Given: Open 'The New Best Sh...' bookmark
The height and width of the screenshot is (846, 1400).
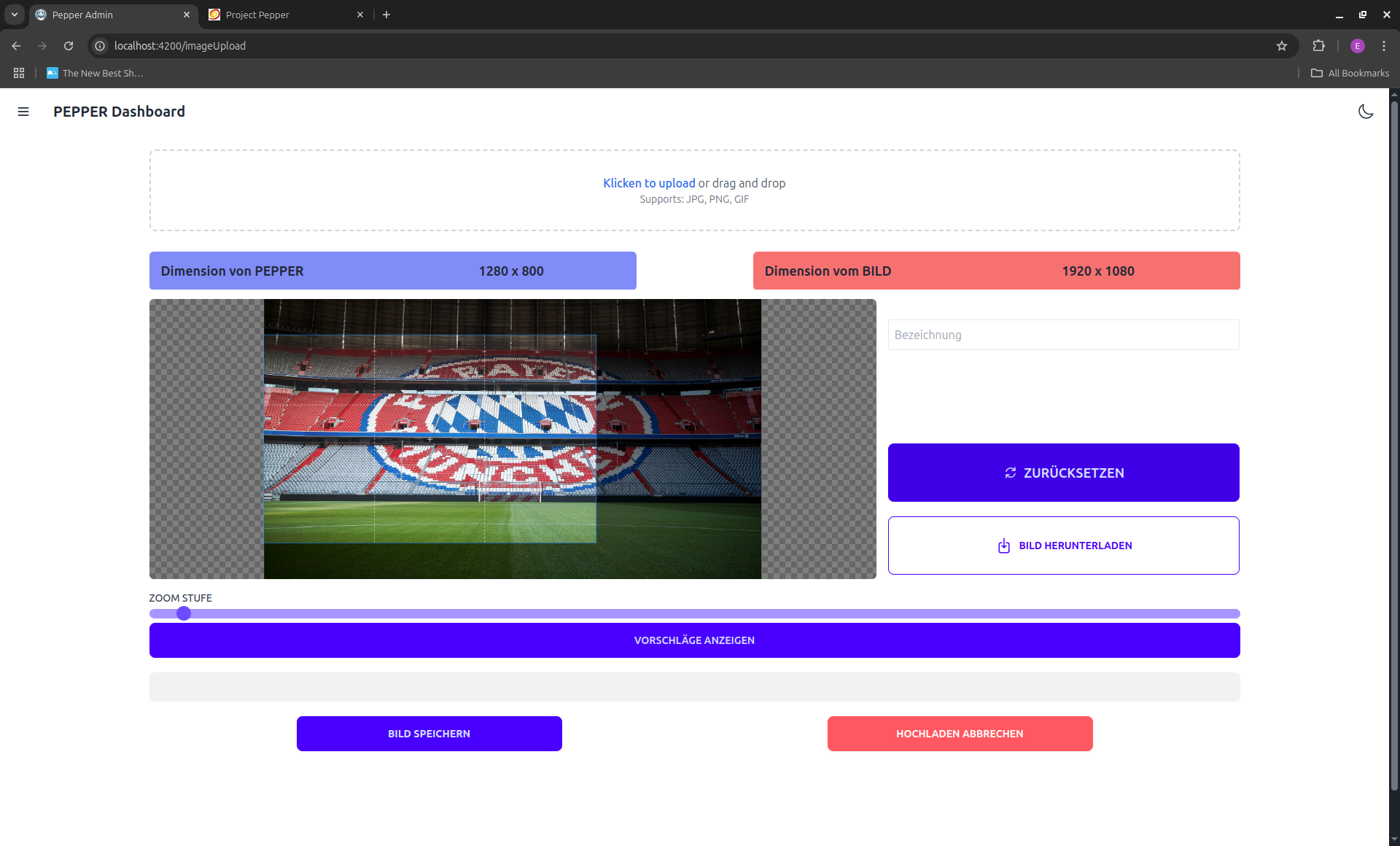Looking at the screenshot, I should tap(95, 73).
